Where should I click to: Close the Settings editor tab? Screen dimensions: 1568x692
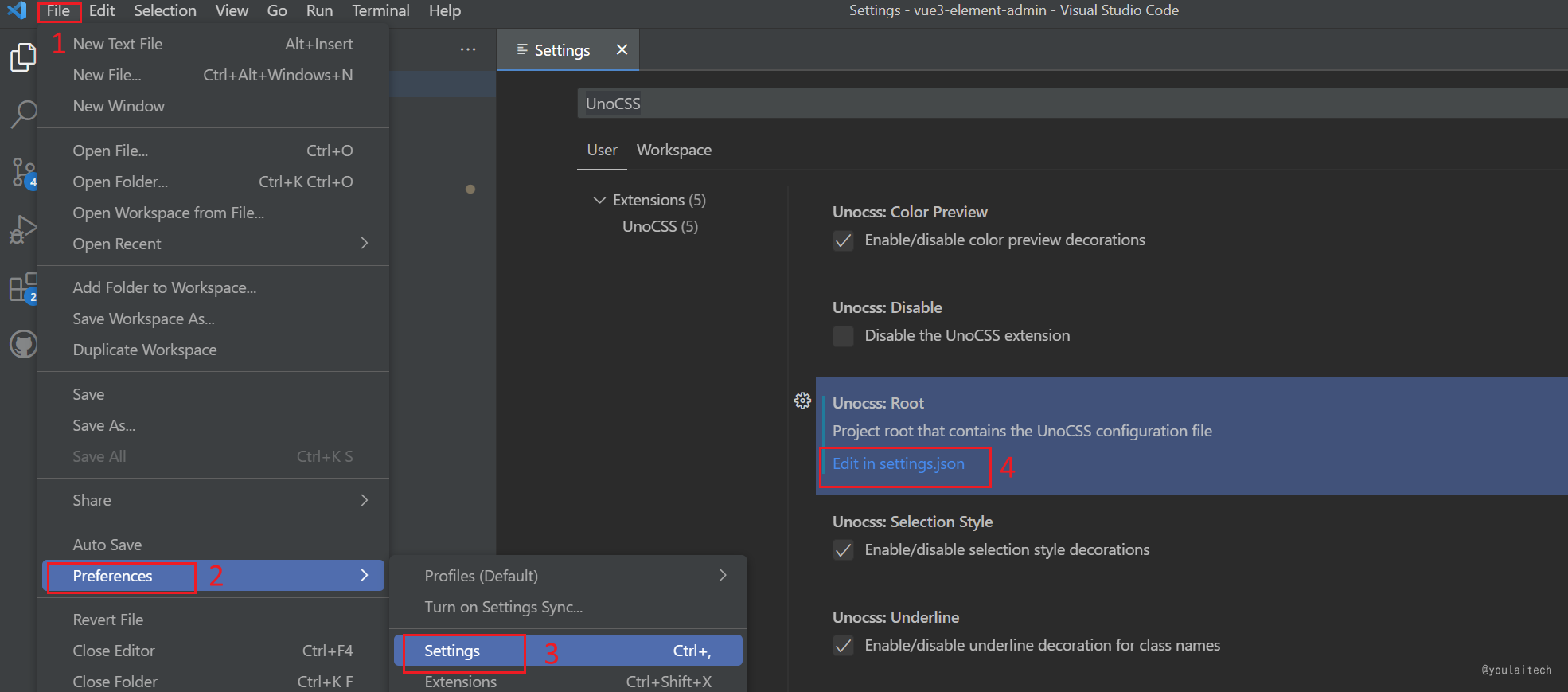(622, 49)
